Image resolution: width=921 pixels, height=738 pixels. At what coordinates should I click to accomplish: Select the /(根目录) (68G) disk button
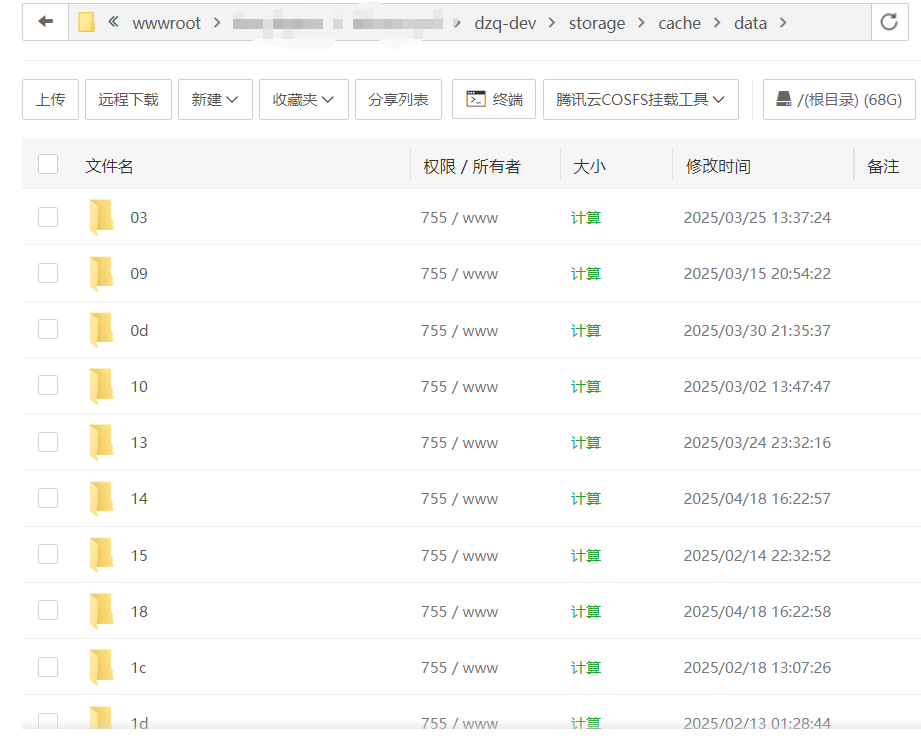point(839,99)
